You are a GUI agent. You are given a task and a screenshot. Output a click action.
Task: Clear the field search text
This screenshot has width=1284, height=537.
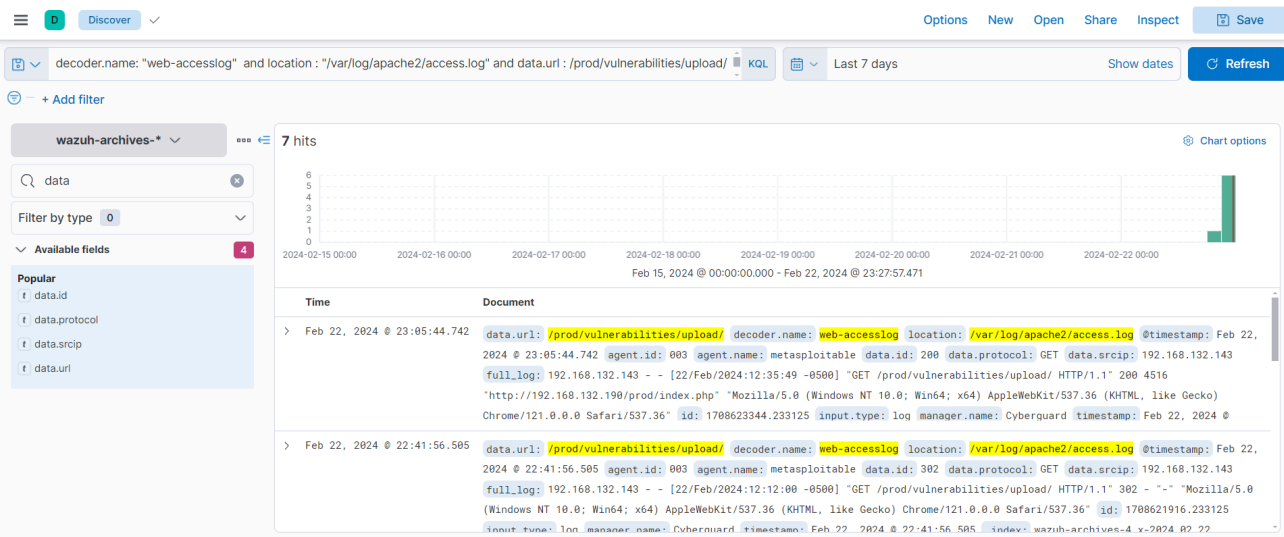point(237,181)
